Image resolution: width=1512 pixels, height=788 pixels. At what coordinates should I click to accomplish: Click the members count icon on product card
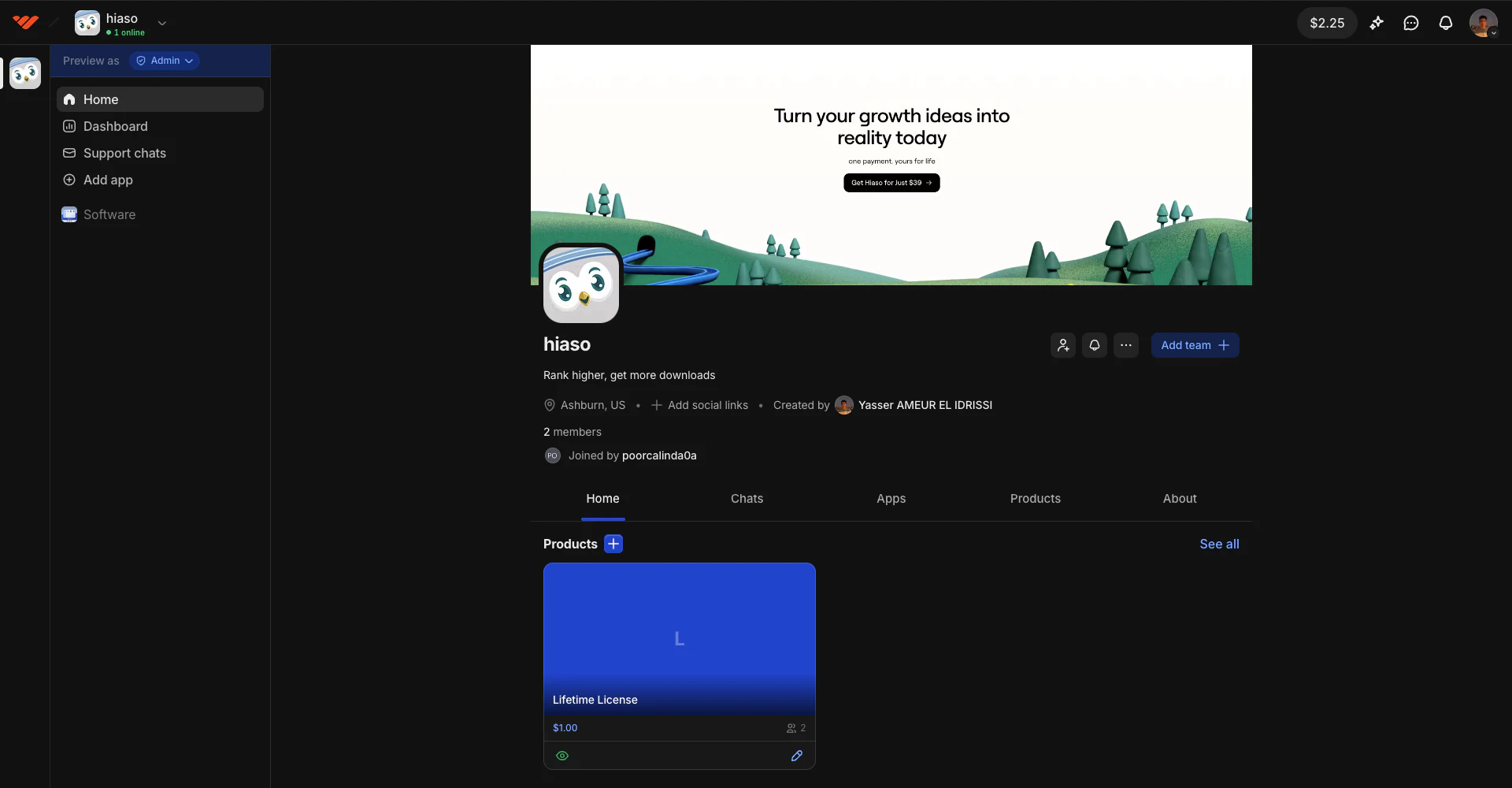791,728
